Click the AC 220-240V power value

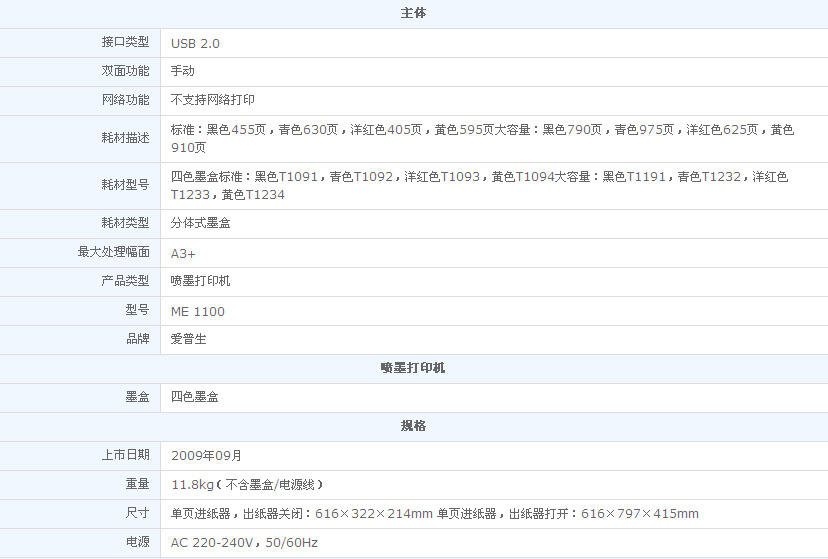[244, 543]
